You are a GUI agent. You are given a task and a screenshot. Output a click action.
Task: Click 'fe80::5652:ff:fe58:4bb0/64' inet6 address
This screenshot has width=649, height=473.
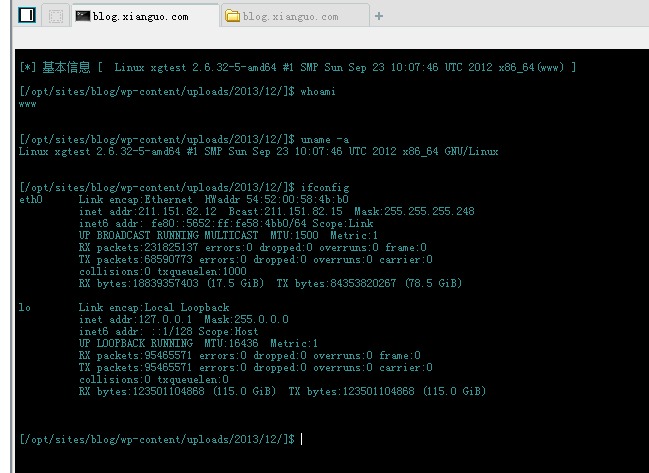(x=229, y=223)
